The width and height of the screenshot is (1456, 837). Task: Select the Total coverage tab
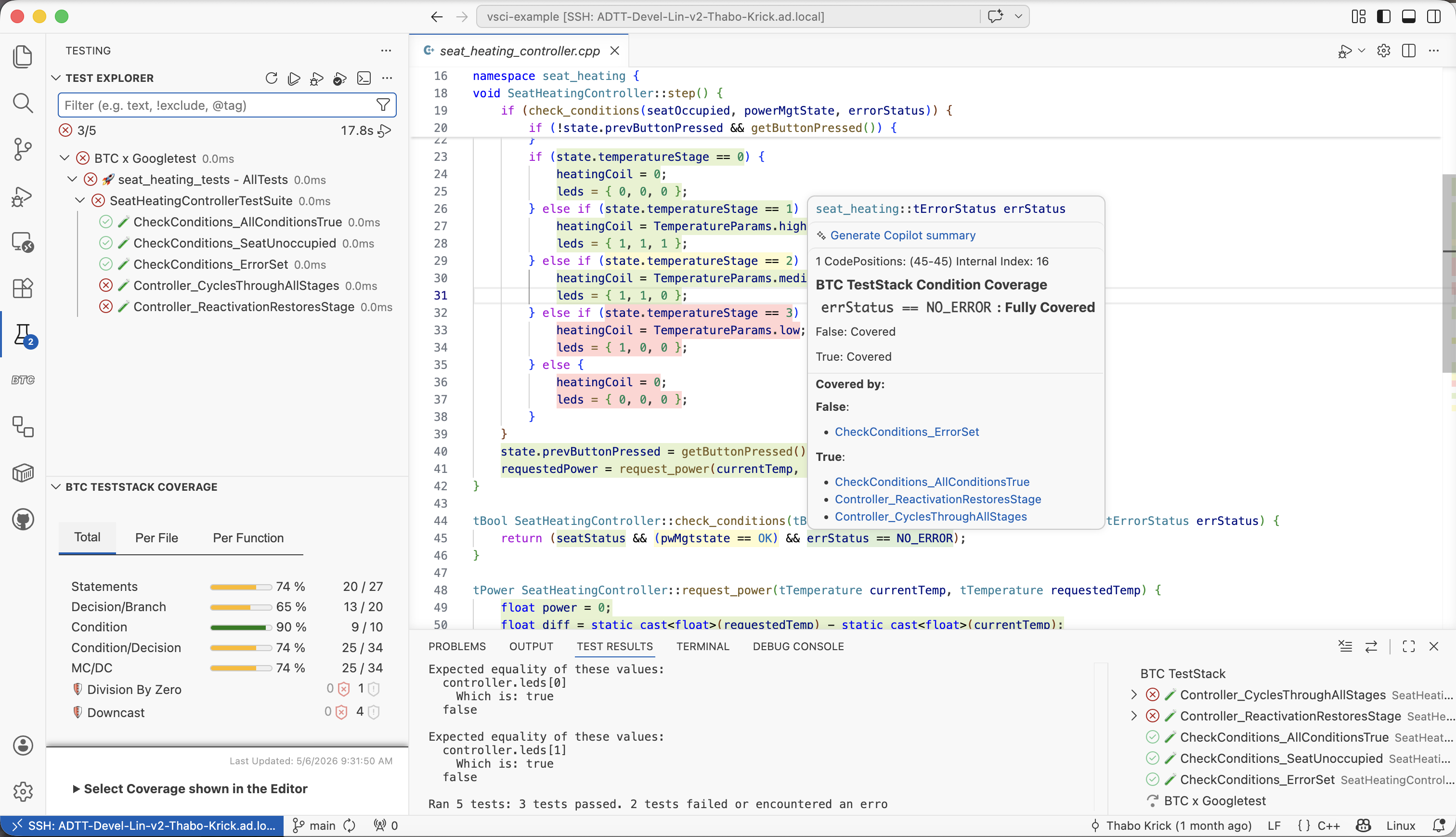tap(87, 537)
